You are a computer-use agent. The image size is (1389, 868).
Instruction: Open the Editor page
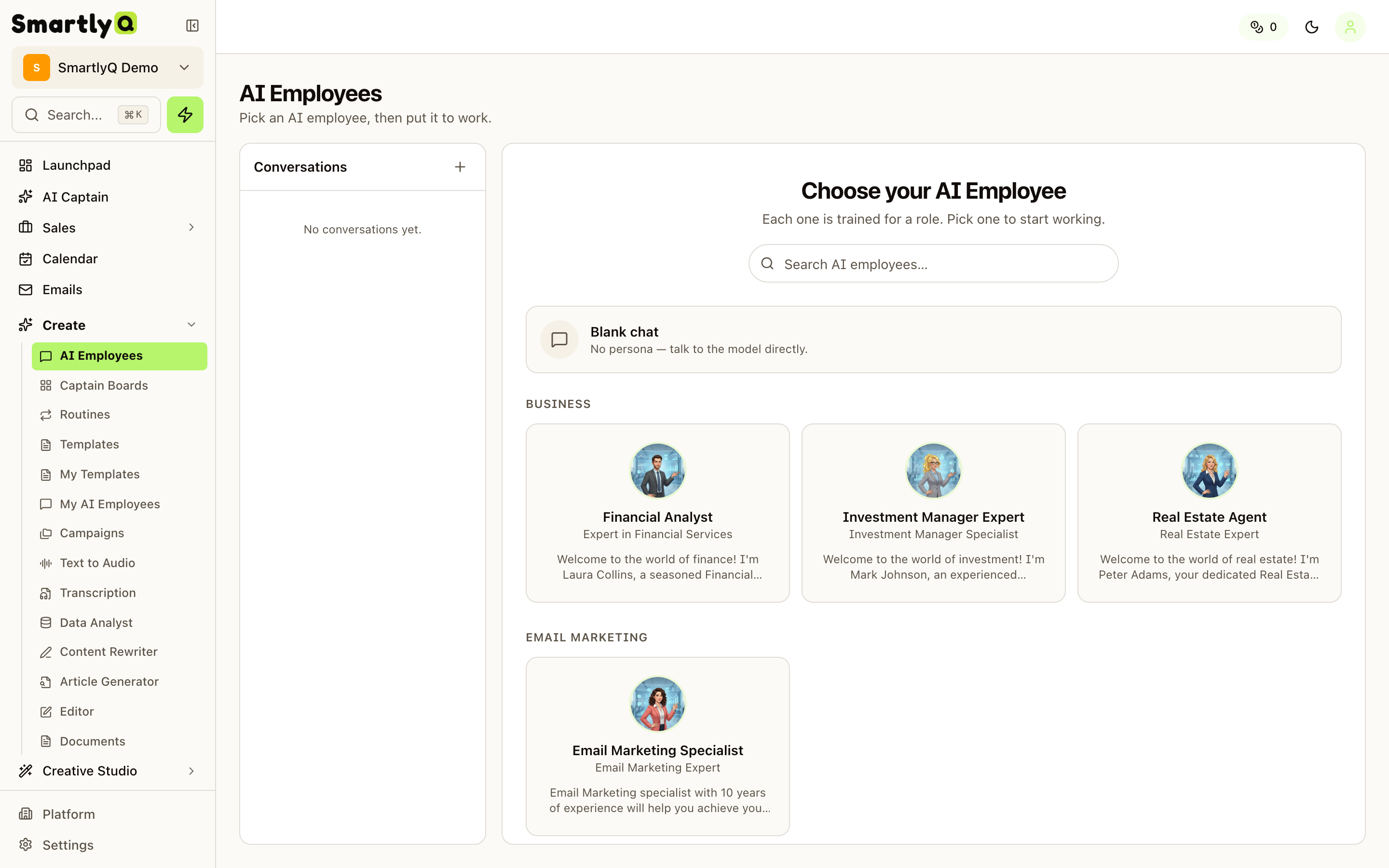click(x=120, y=712)
